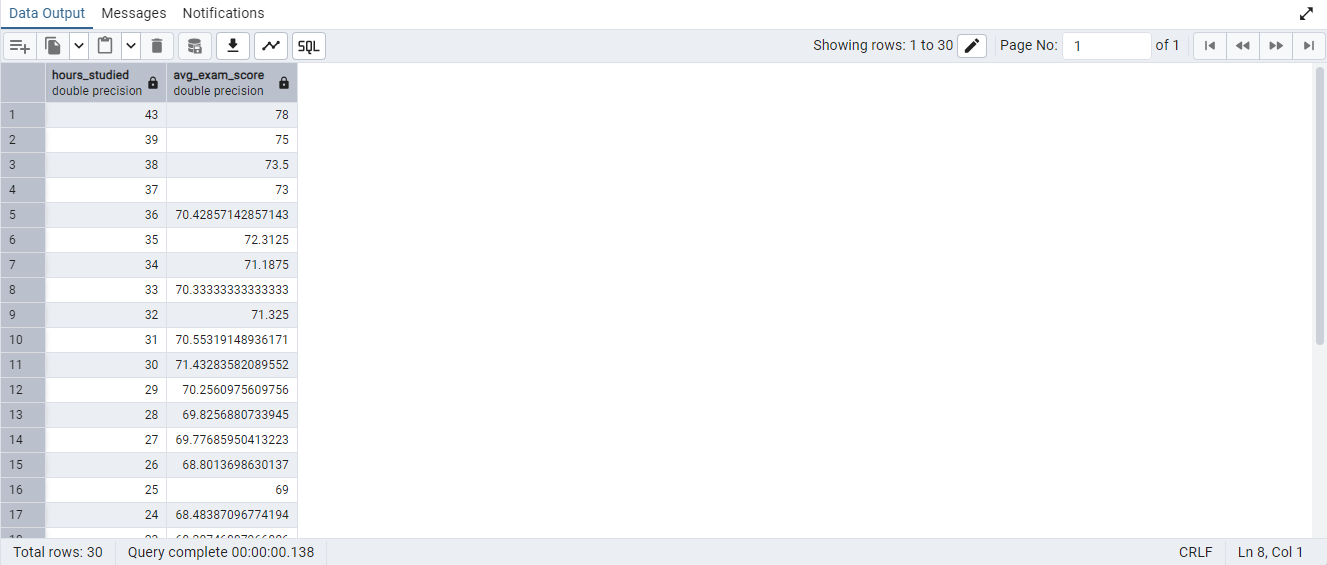This screenshot has width=1327, height=565.
Task: Click cell with hours_studied value 25
Action: 106,490
